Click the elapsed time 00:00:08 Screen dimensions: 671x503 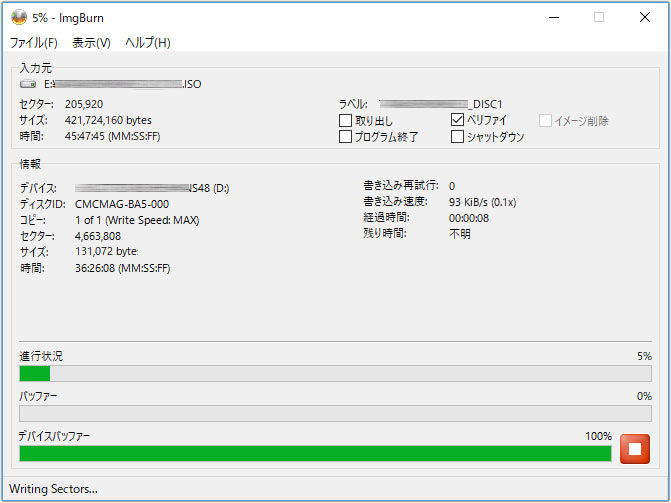[x=469, y=218]
